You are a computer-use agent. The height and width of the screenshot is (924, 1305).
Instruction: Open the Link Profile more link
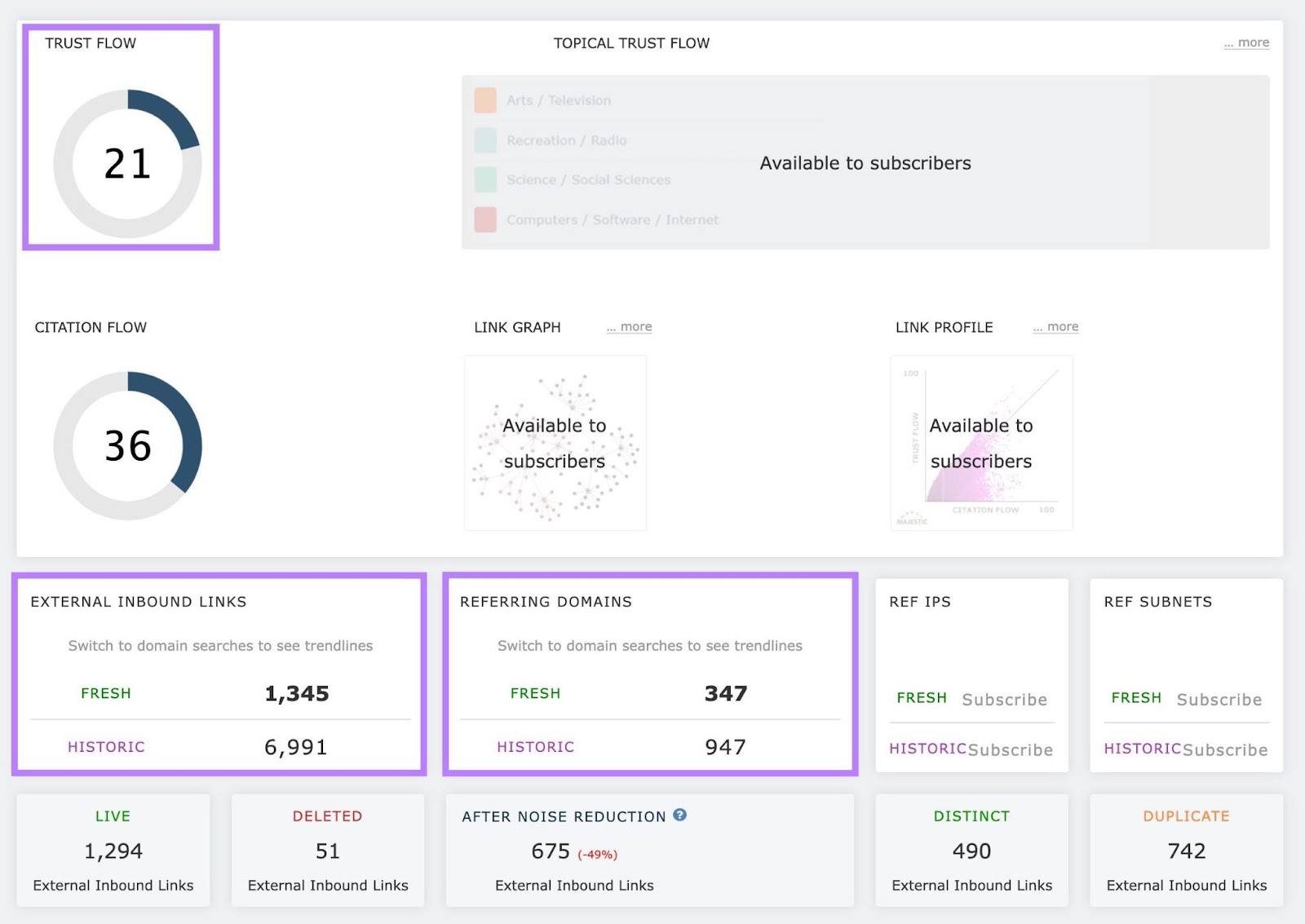(1055, 326)
